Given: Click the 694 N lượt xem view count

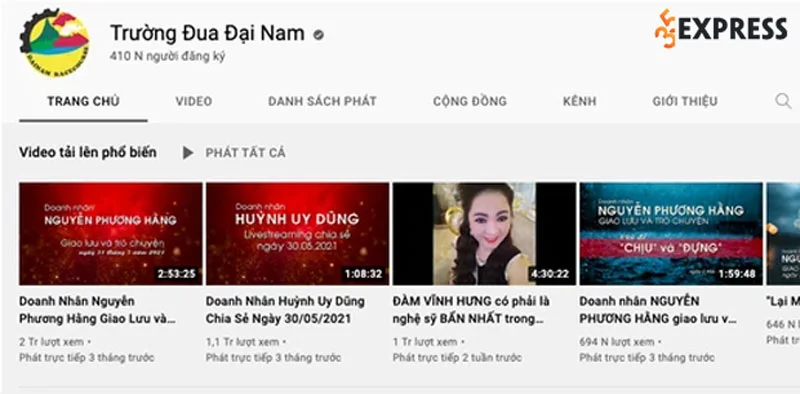Looking at the screenshot, I should click(x=617, y=341).
